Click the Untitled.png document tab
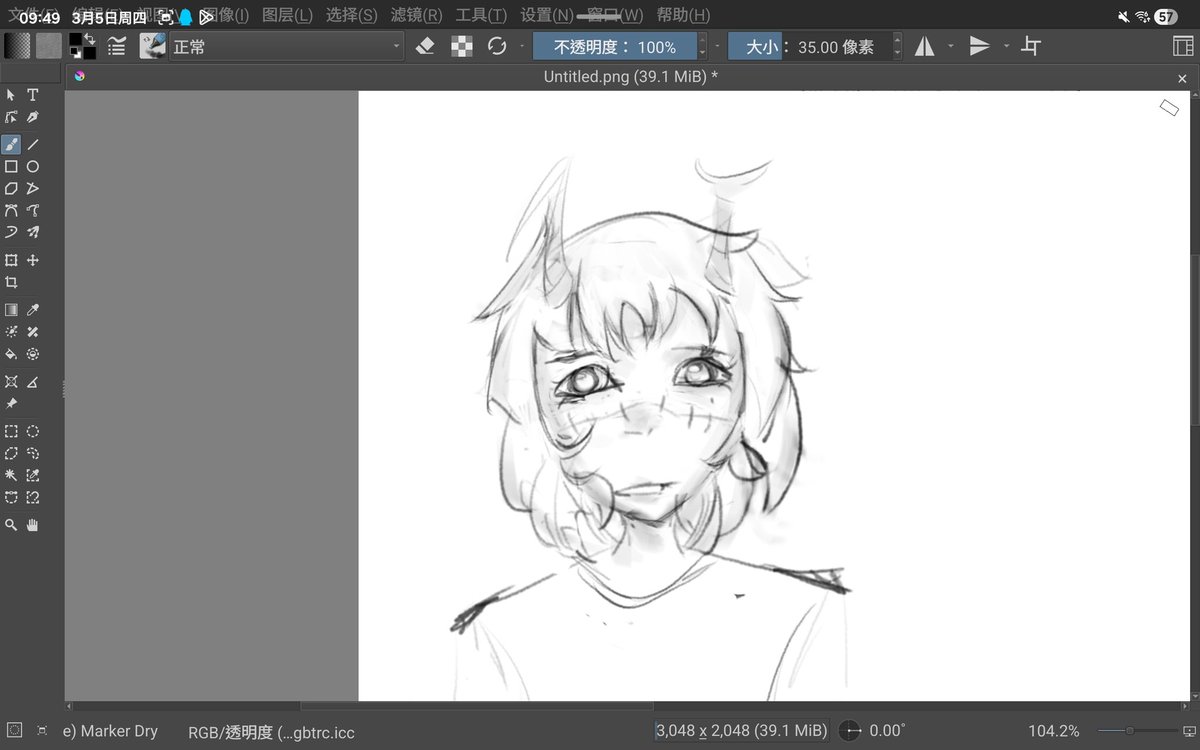Image resolution: width=1200 pixels, height=750 pixels. (x=630, y=77)
